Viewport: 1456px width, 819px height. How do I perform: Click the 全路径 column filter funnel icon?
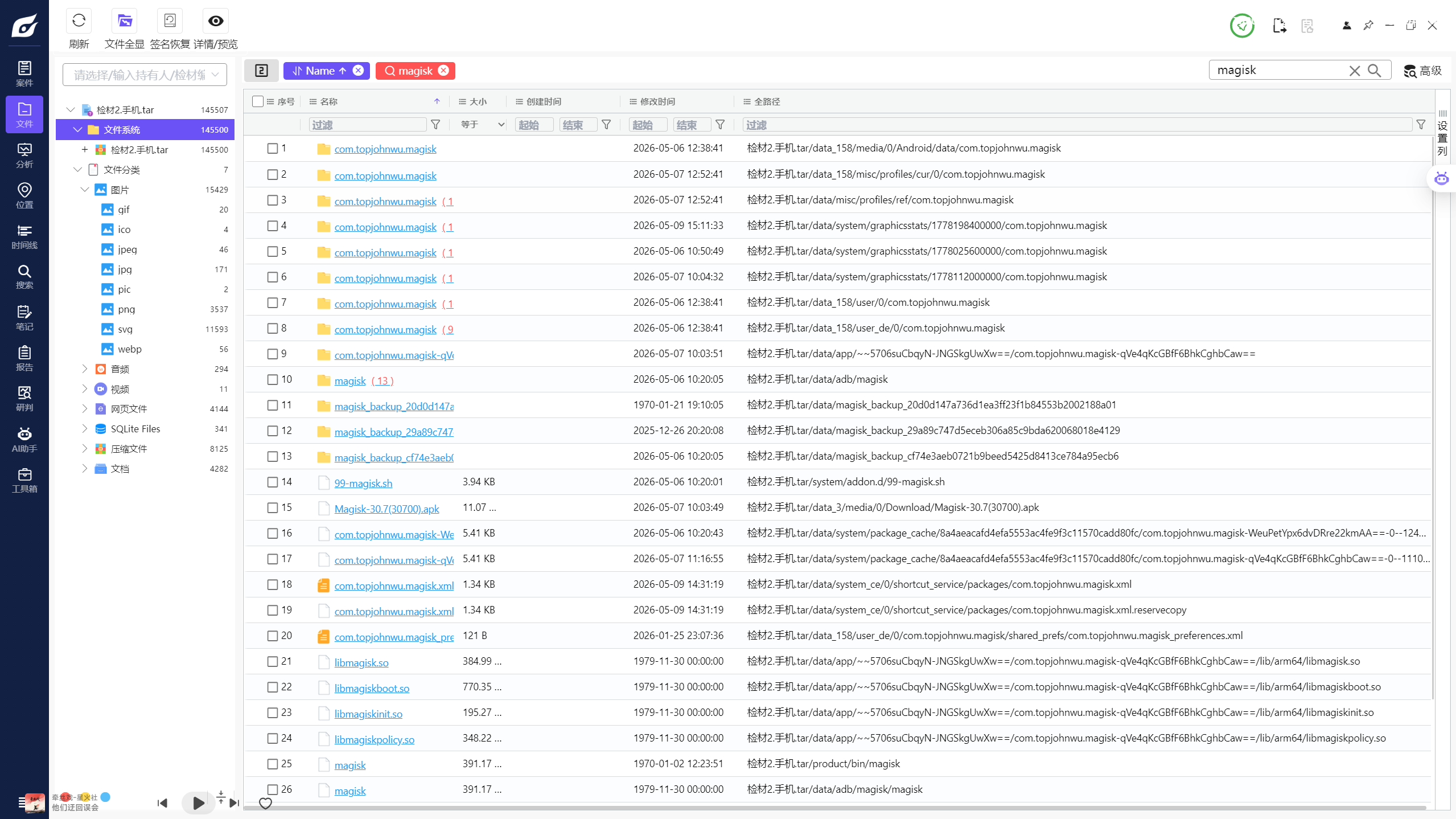[x=1421, y=124]
